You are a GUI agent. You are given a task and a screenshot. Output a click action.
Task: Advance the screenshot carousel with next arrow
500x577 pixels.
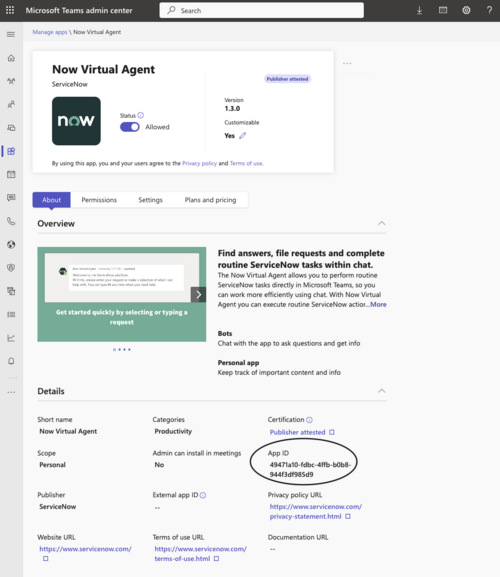tap(198, 294)
